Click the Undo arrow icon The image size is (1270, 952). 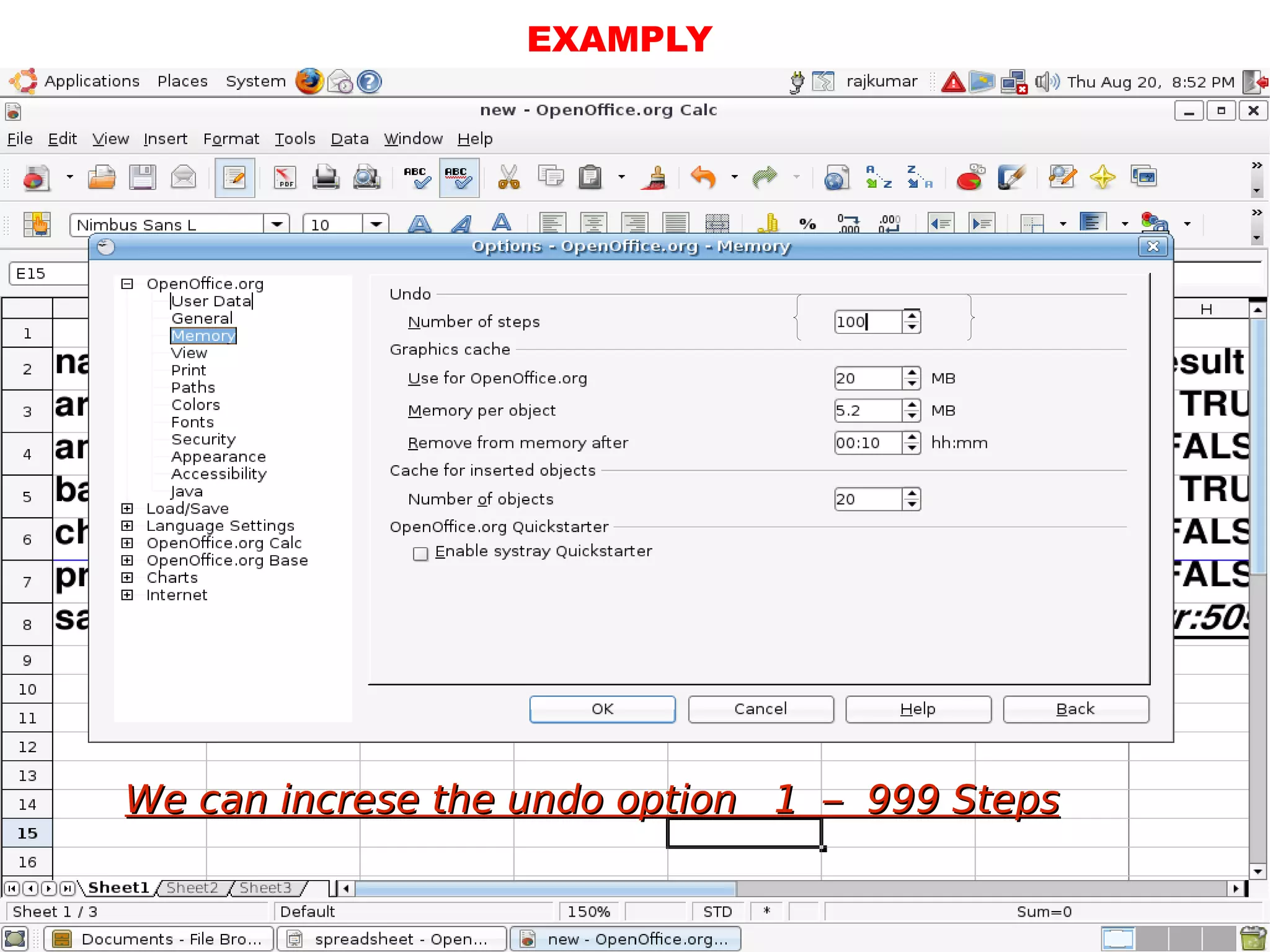[703, 178]
